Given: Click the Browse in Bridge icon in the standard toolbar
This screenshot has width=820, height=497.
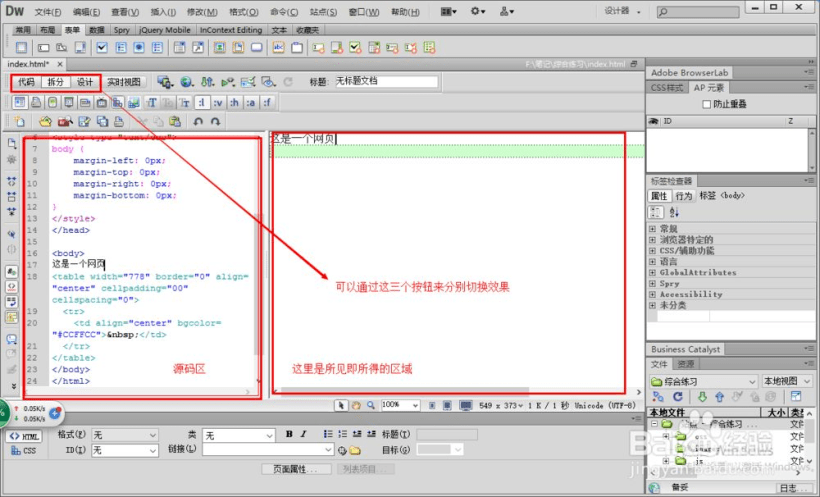Looking at the screenshot, I should point(65,121).
